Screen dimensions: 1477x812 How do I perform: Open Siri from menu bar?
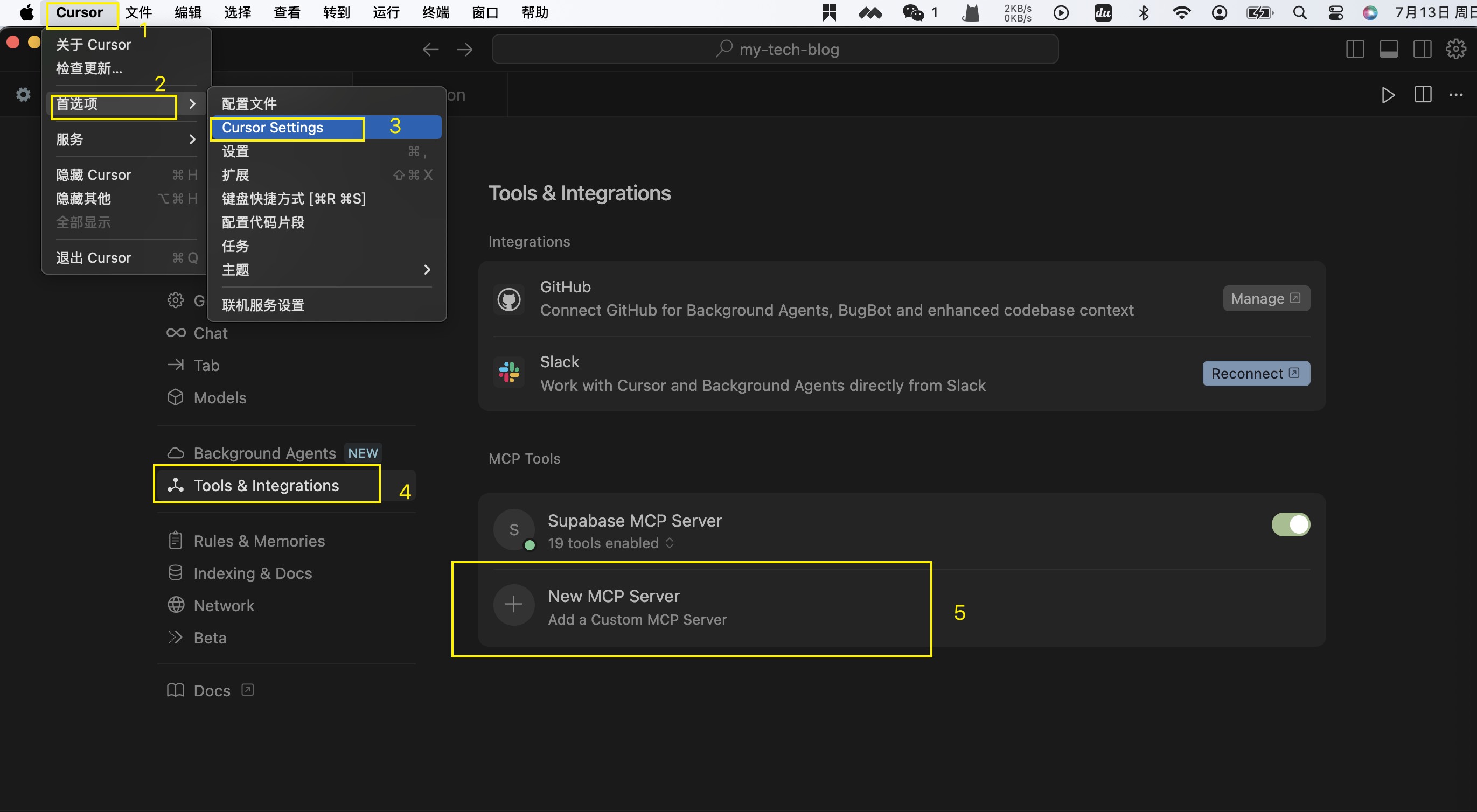pyautogui.click(x=1370, y=12)
